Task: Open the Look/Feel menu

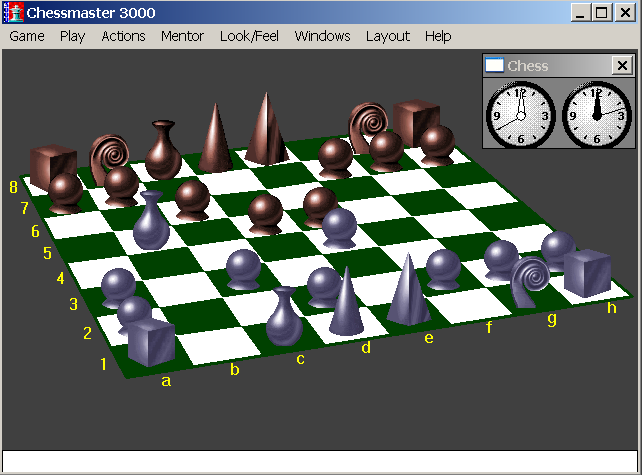Action: point(249,36)
